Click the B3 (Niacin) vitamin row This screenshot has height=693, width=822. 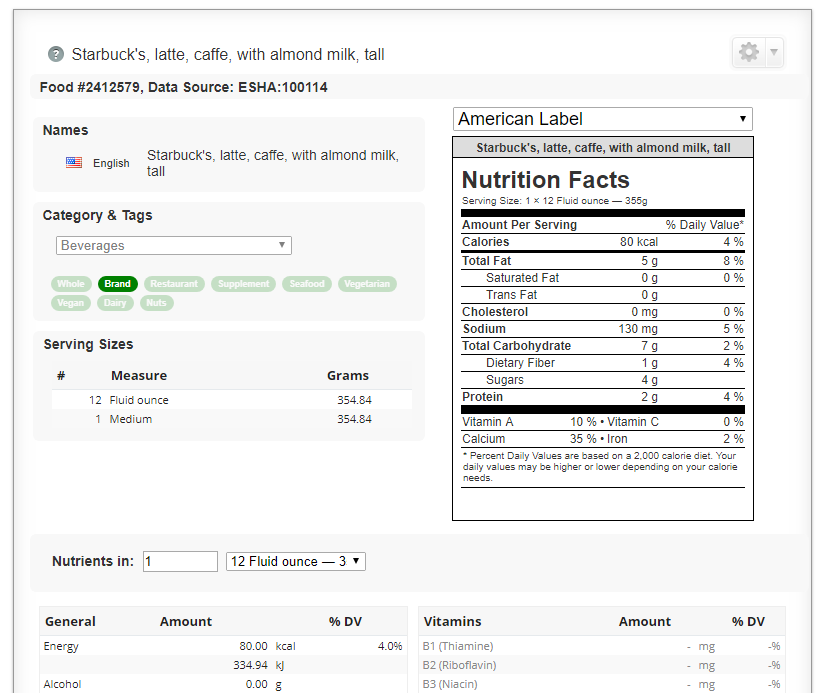pos(602,684)
